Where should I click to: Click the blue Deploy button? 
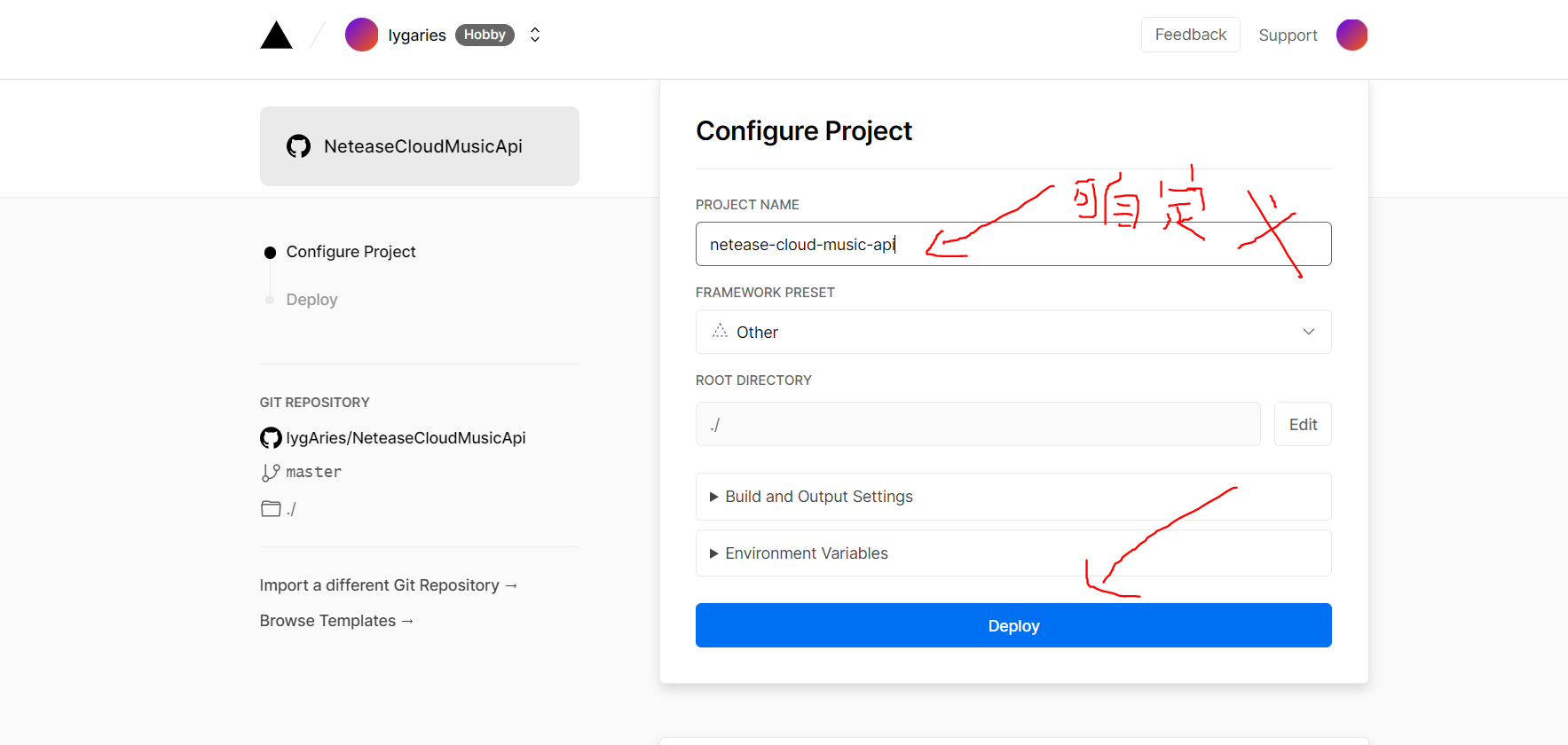(x=1013, y=625)
